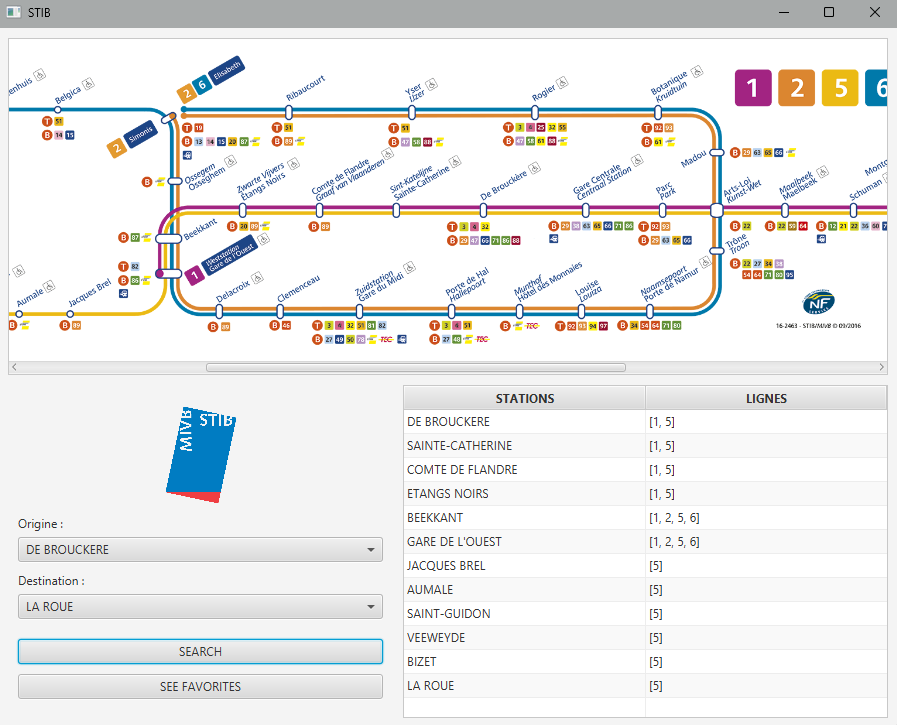Click the Simonis blue terminus label
Viewport: 897px width, 725px height.
(141, 134)
